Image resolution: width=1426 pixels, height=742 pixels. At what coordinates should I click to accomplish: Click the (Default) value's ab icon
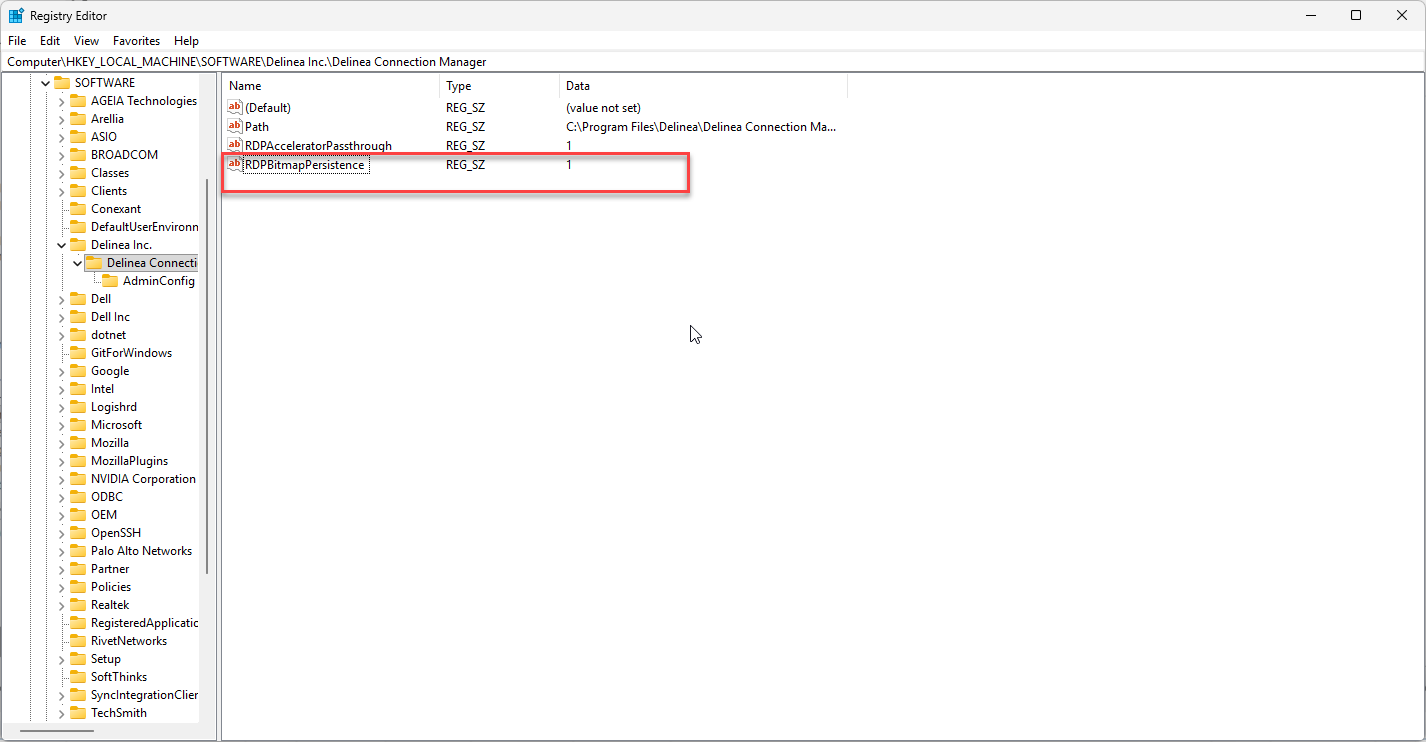point(235,107)
